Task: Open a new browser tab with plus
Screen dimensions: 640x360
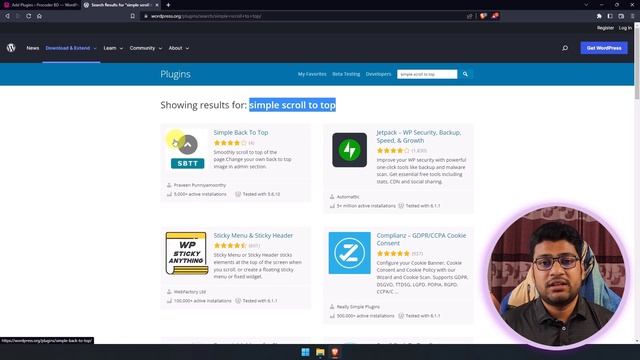Action: [168, 5]
